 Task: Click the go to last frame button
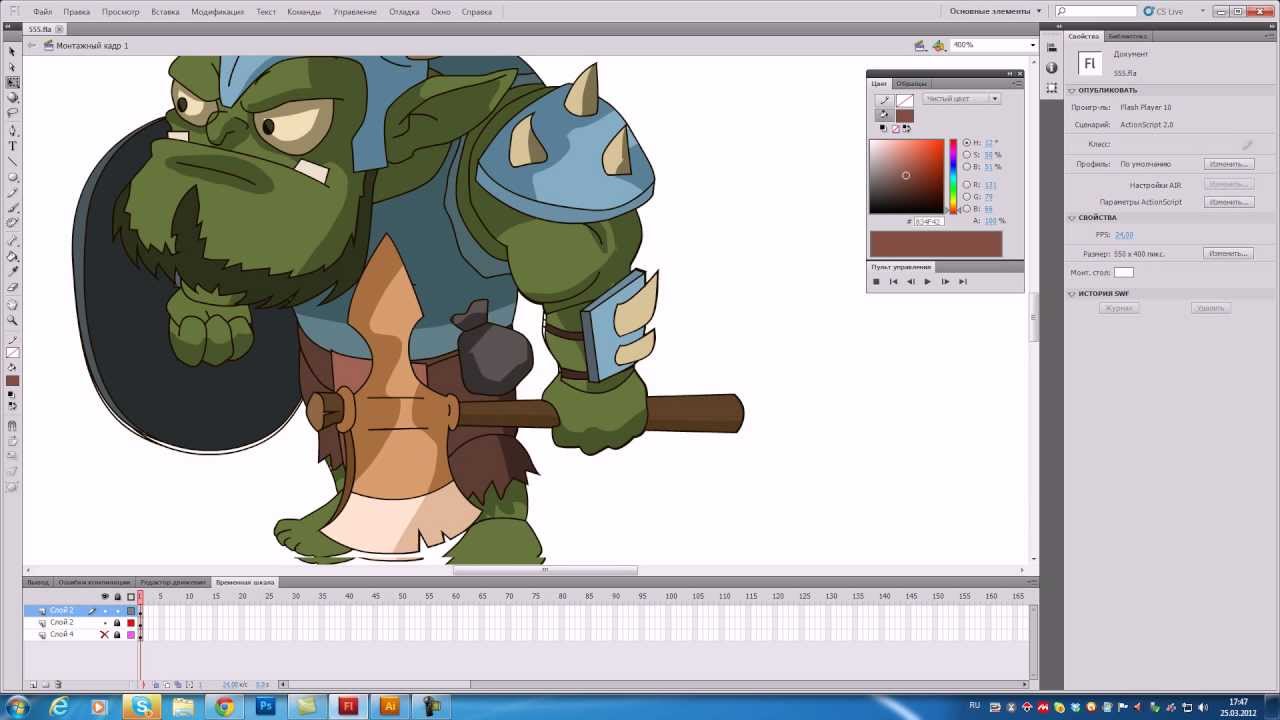[x=962, y=282]
